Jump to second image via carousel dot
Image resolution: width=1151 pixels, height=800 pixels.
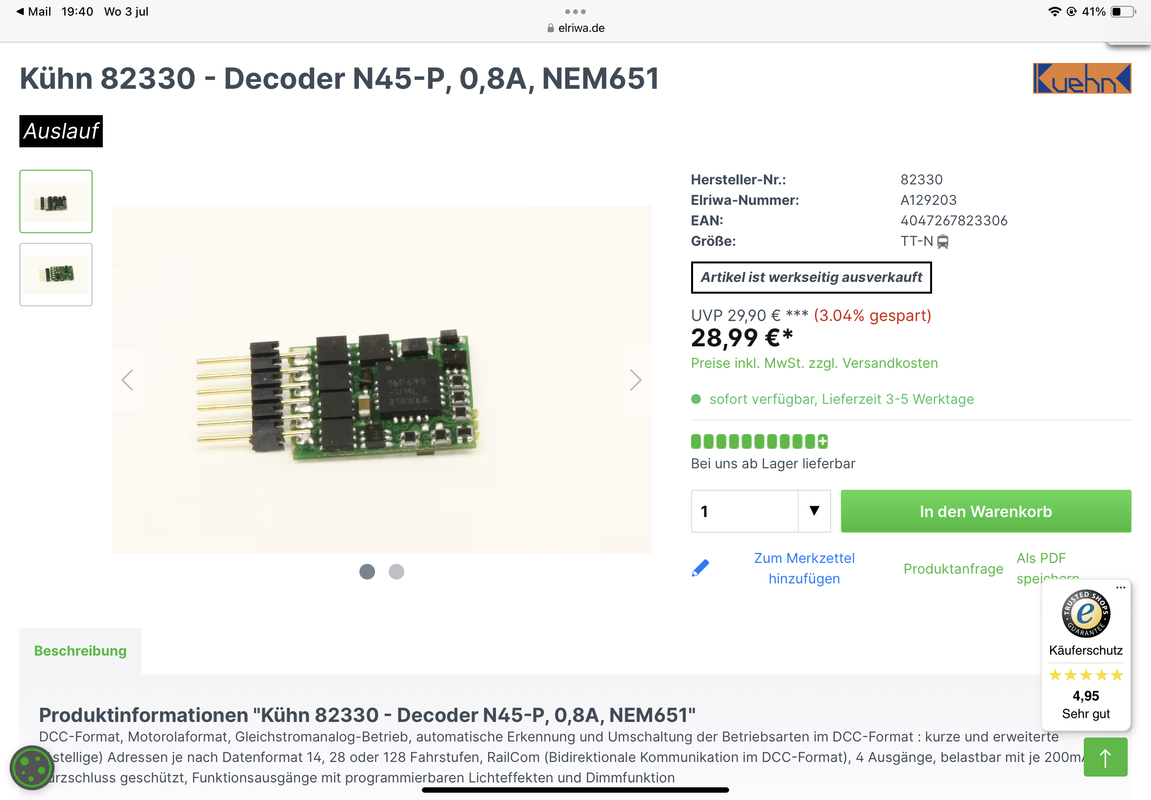(x=396, y=572)
